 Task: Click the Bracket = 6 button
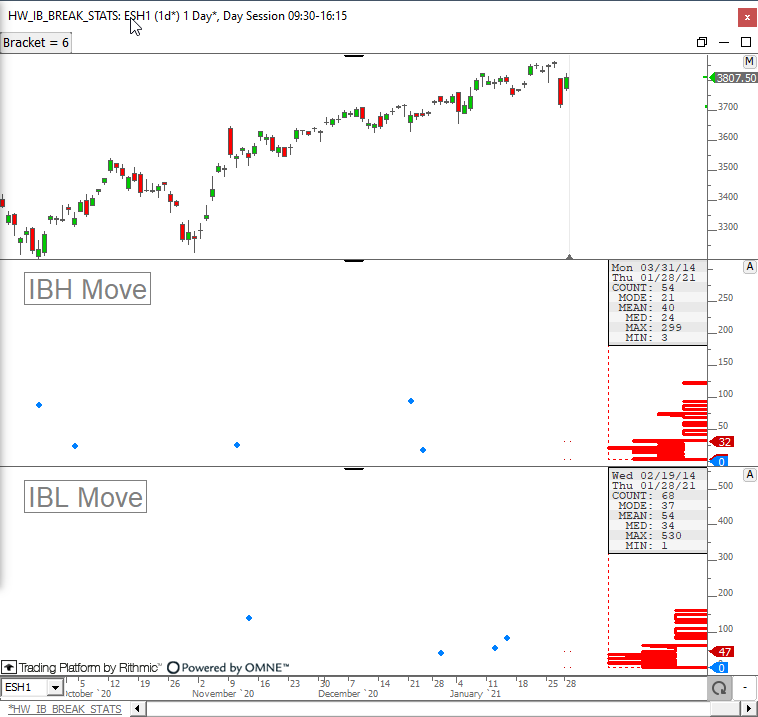coord(36,42)
